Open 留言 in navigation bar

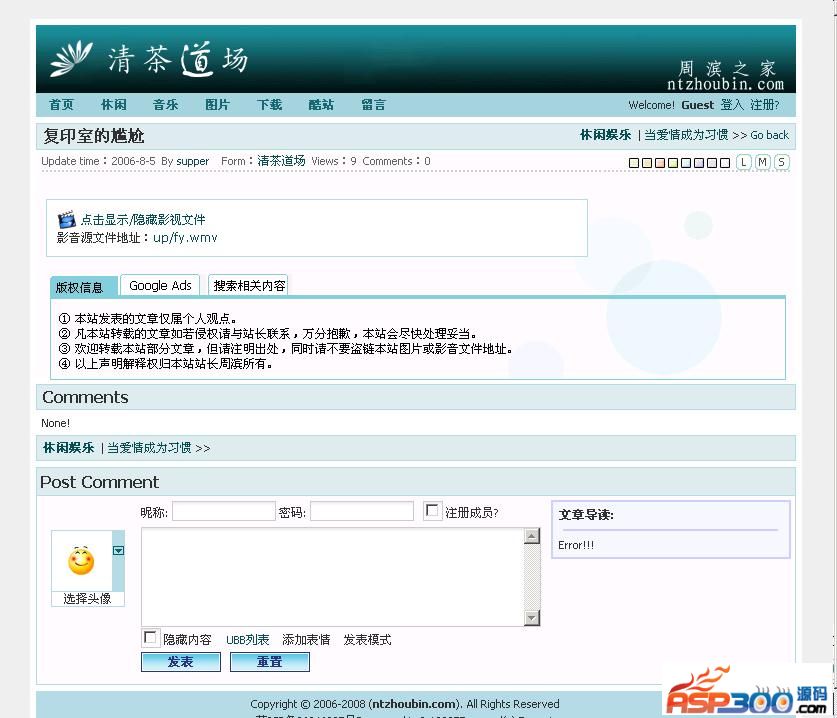[x=373, y=105]
